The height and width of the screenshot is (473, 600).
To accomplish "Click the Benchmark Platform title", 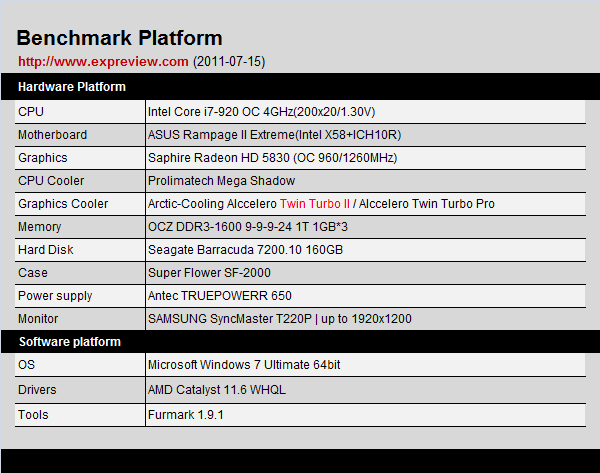I will pyautogui.click(x=119, y=39).
